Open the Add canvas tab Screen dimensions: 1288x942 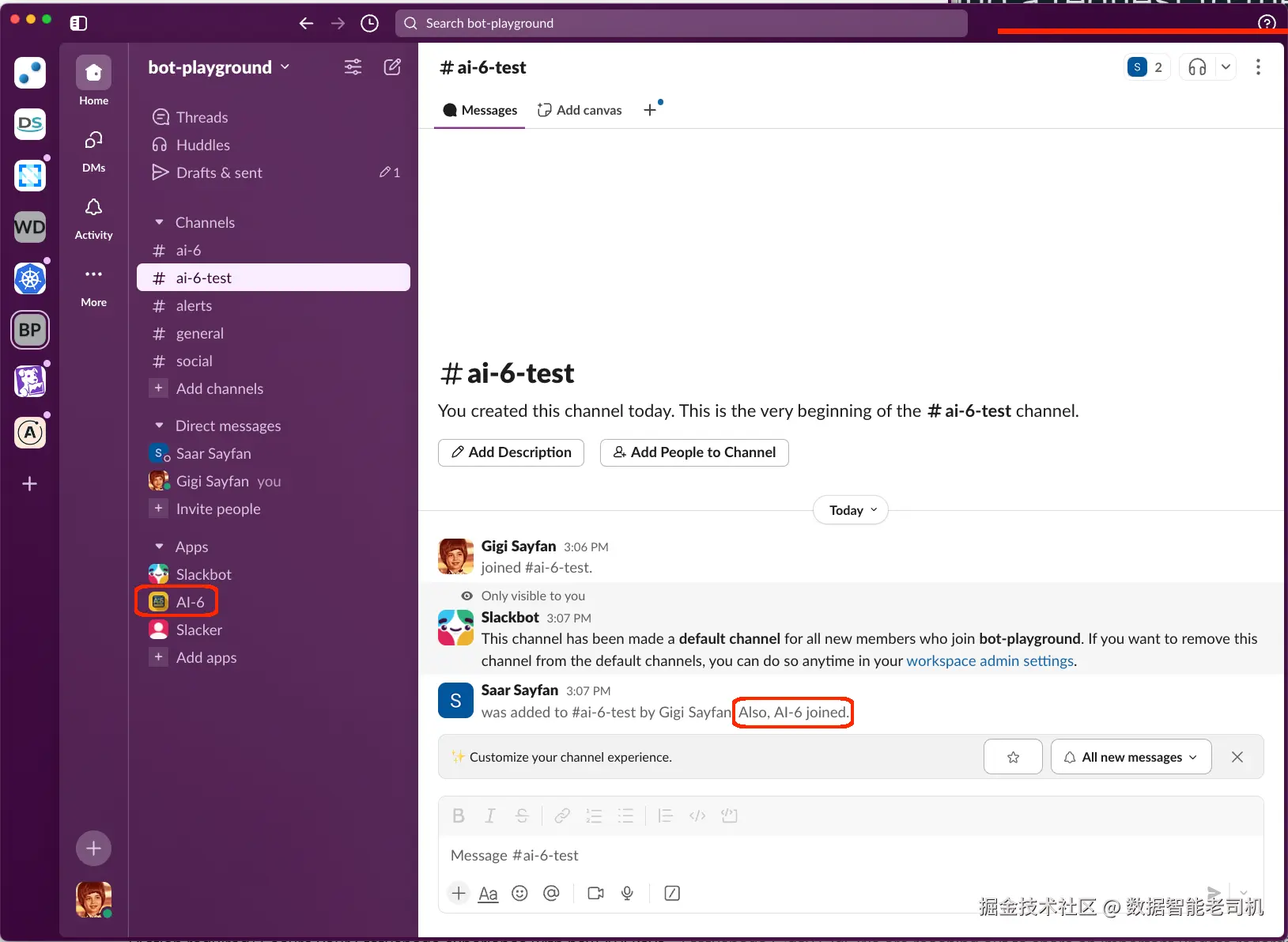coord(580,110)
